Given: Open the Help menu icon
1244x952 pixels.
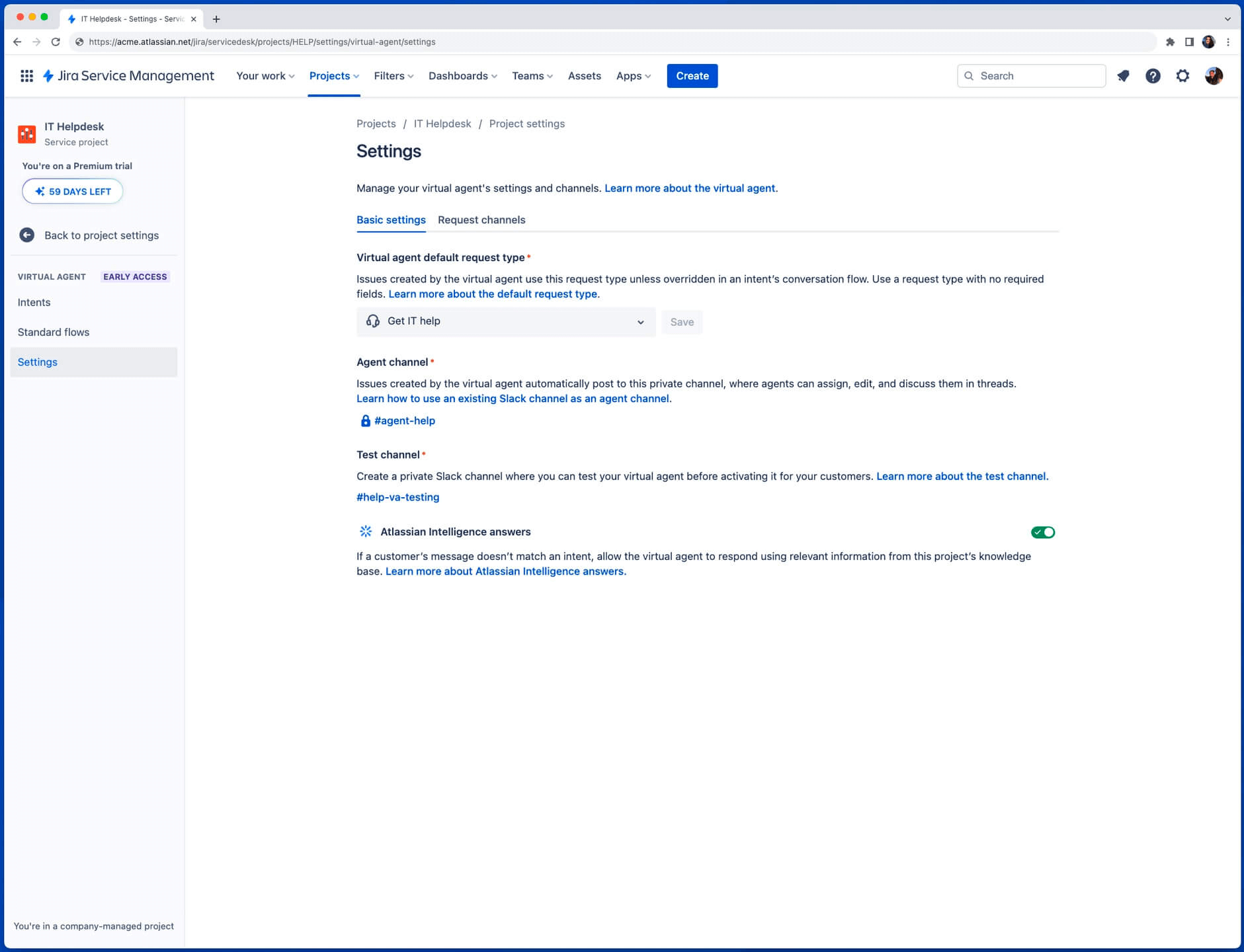Looking at the screenshot, I should pos(1153,76).
